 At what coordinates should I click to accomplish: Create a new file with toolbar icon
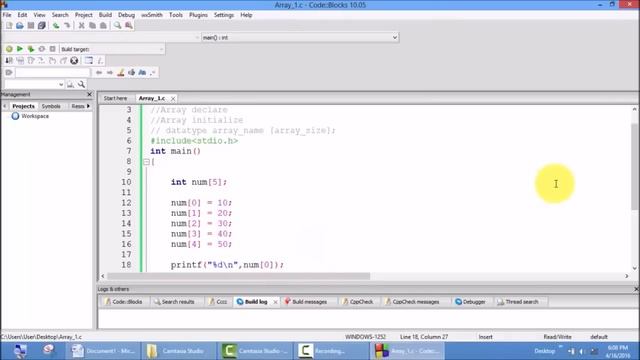click(x=9, y=26)
